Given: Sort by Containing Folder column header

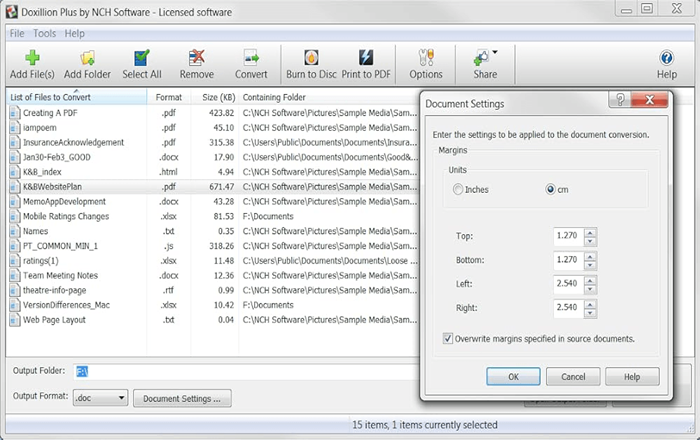Looking at the screenshot, I should (x=329, y=97).
